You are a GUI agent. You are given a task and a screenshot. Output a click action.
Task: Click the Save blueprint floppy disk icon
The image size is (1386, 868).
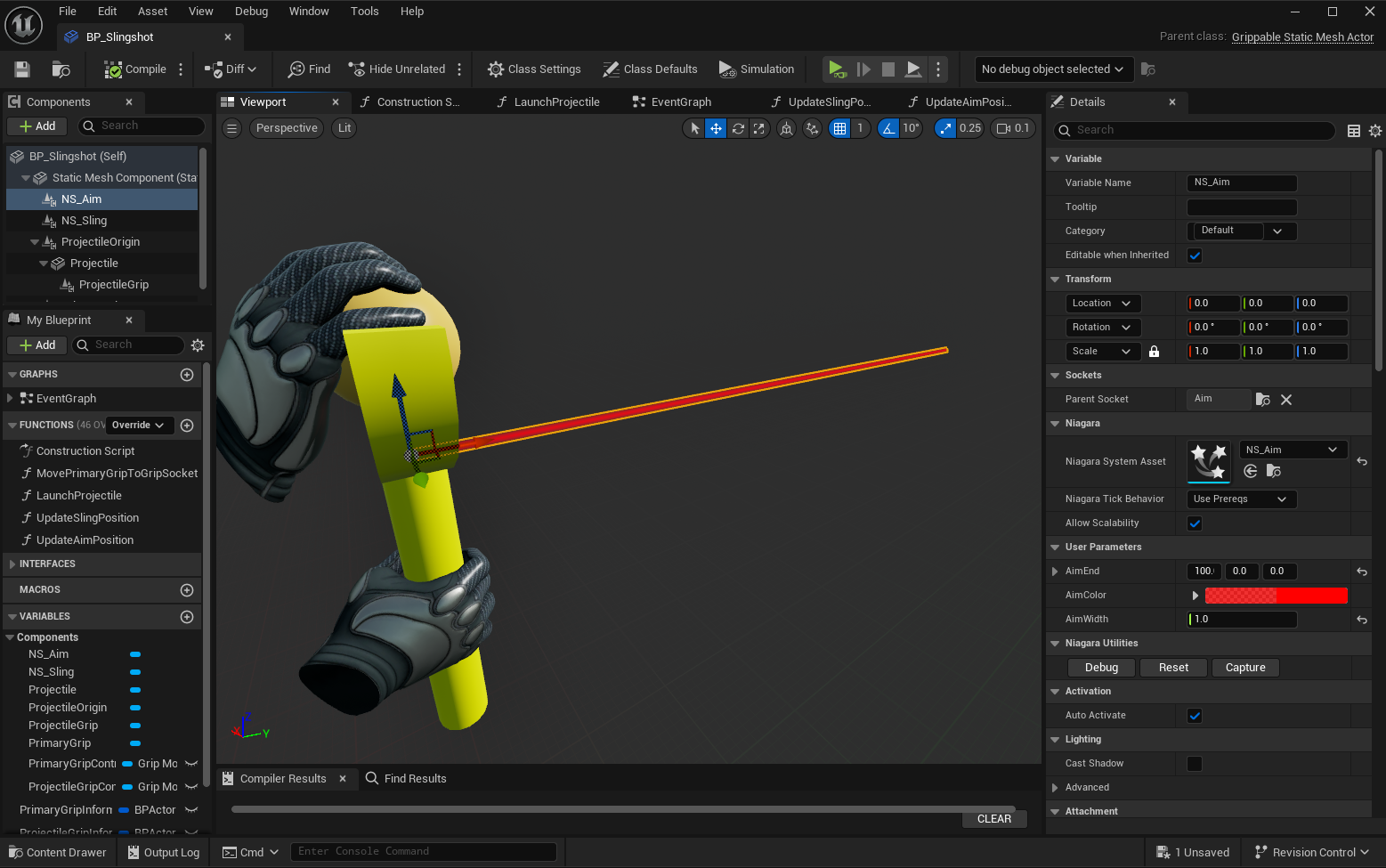[22, 69]
